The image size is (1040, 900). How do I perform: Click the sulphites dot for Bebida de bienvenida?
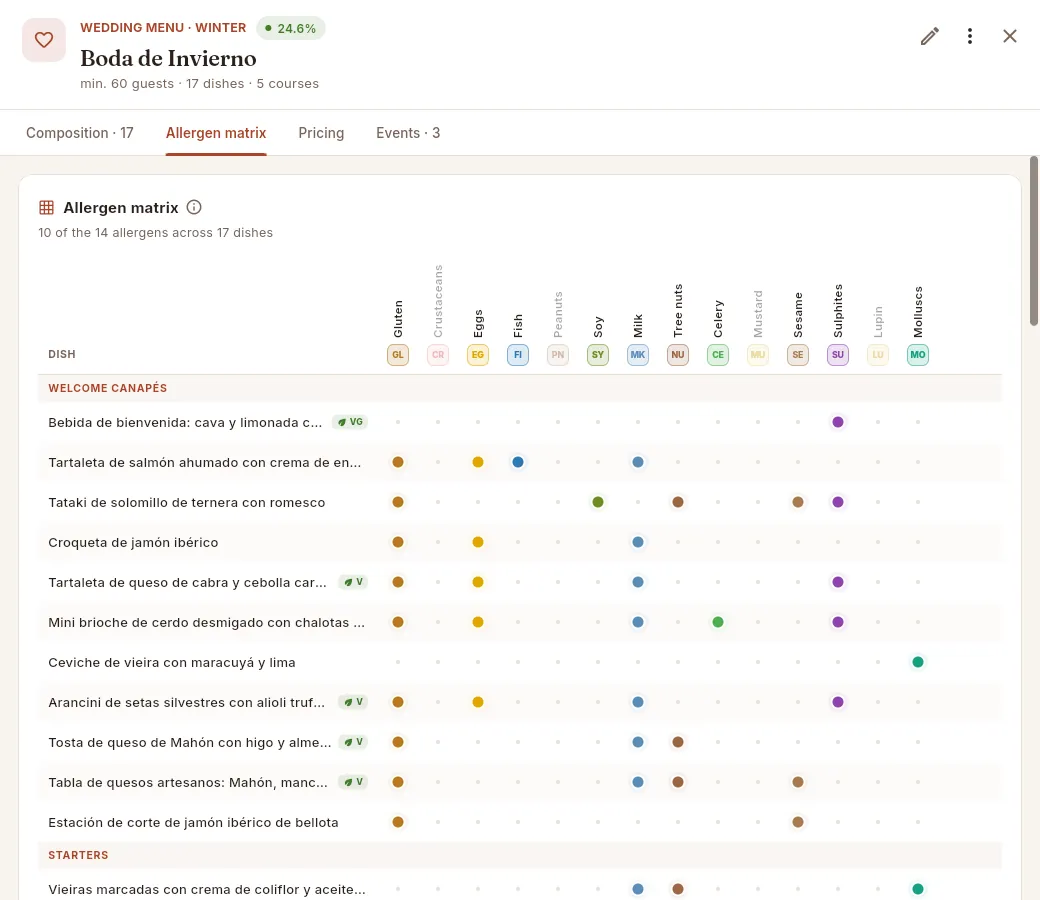[x=838, y=422]
